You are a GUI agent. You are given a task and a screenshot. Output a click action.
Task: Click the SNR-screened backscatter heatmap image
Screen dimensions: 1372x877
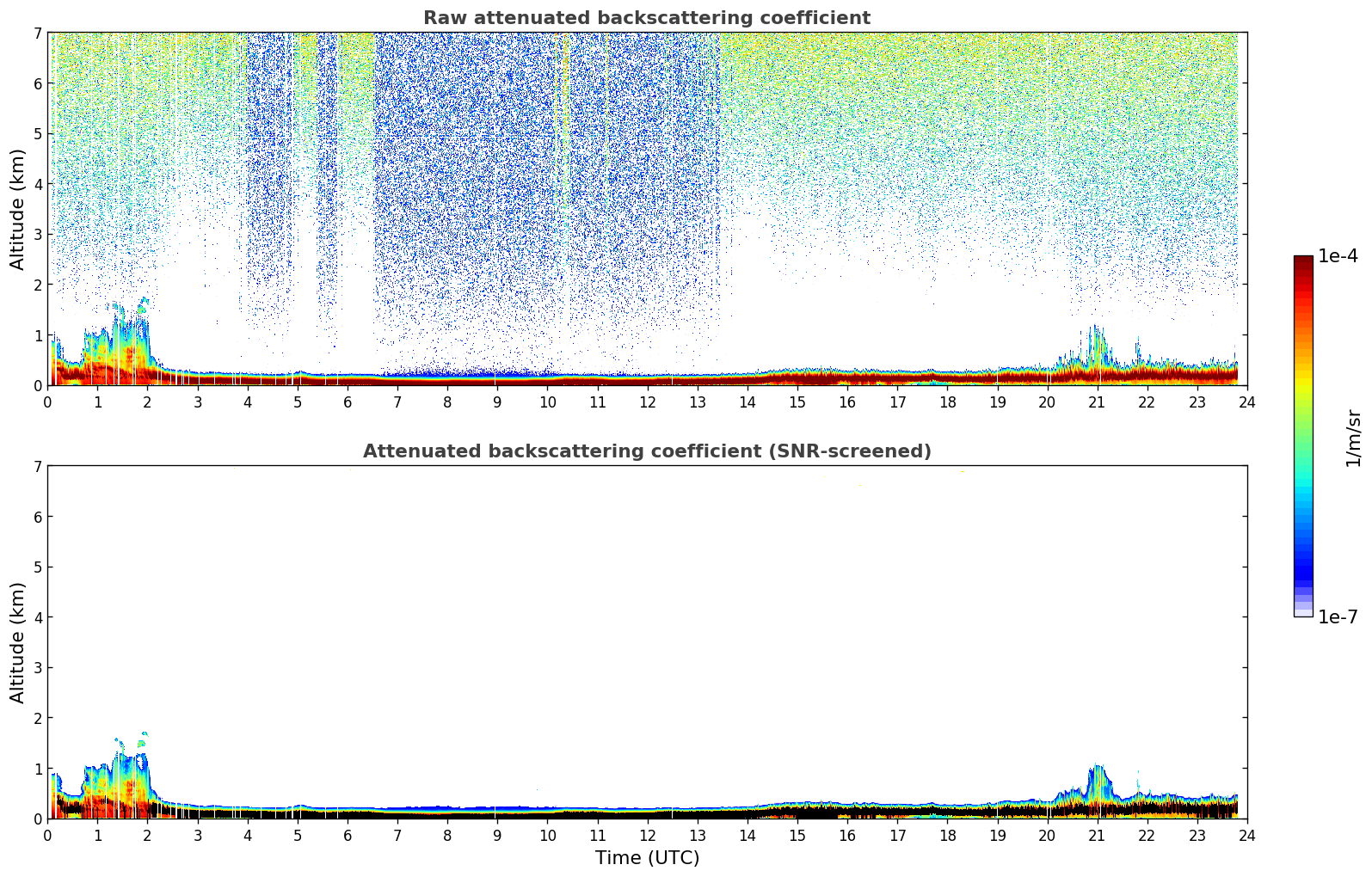click(x=647, y=642)
